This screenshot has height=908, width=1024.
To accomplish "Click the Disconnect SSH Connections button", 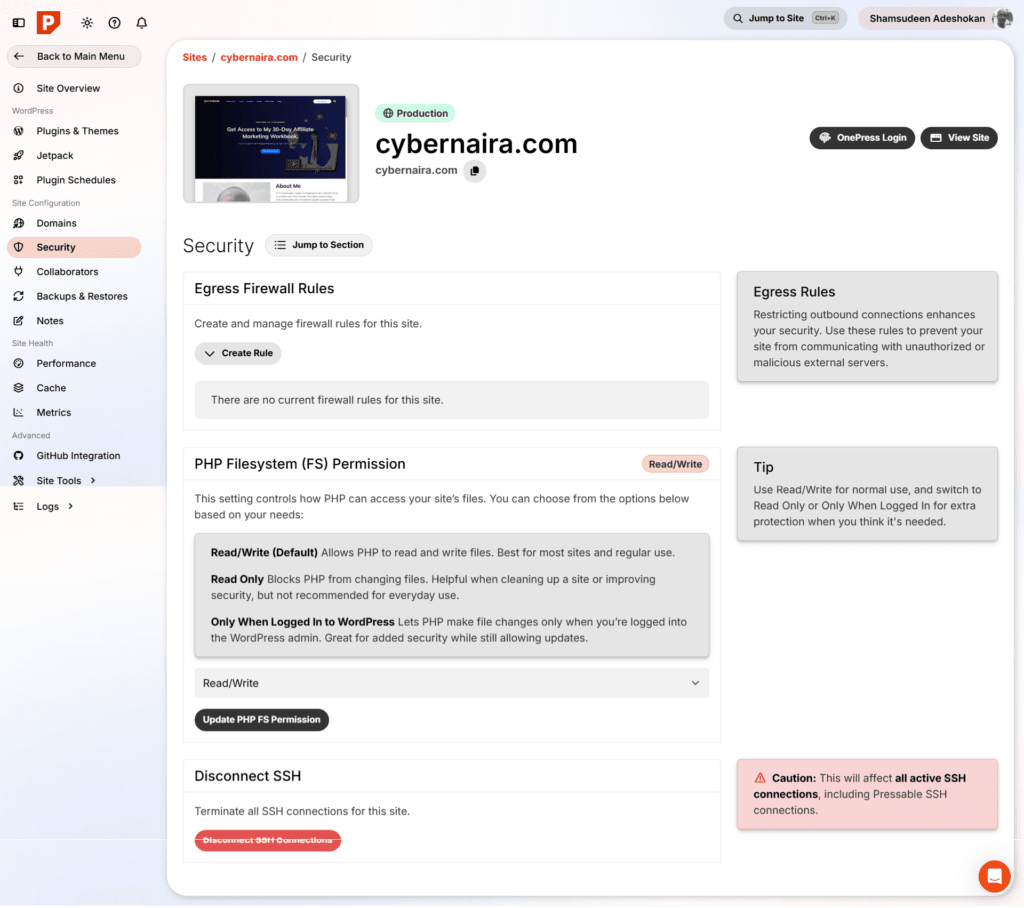I will (267, 840).
